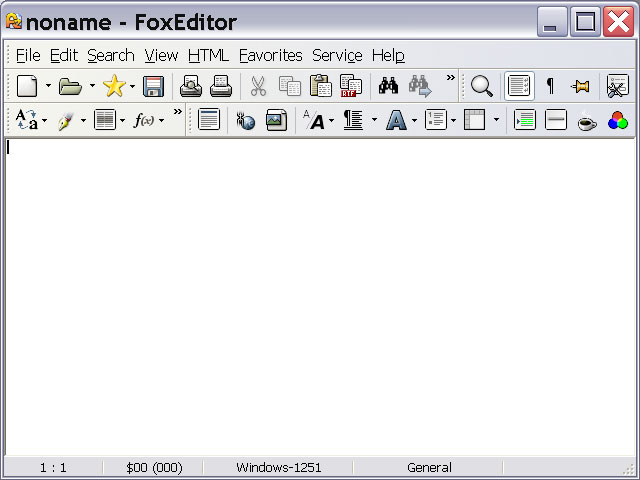
Task: Open the Search menu
Action: tap(111, 56)
